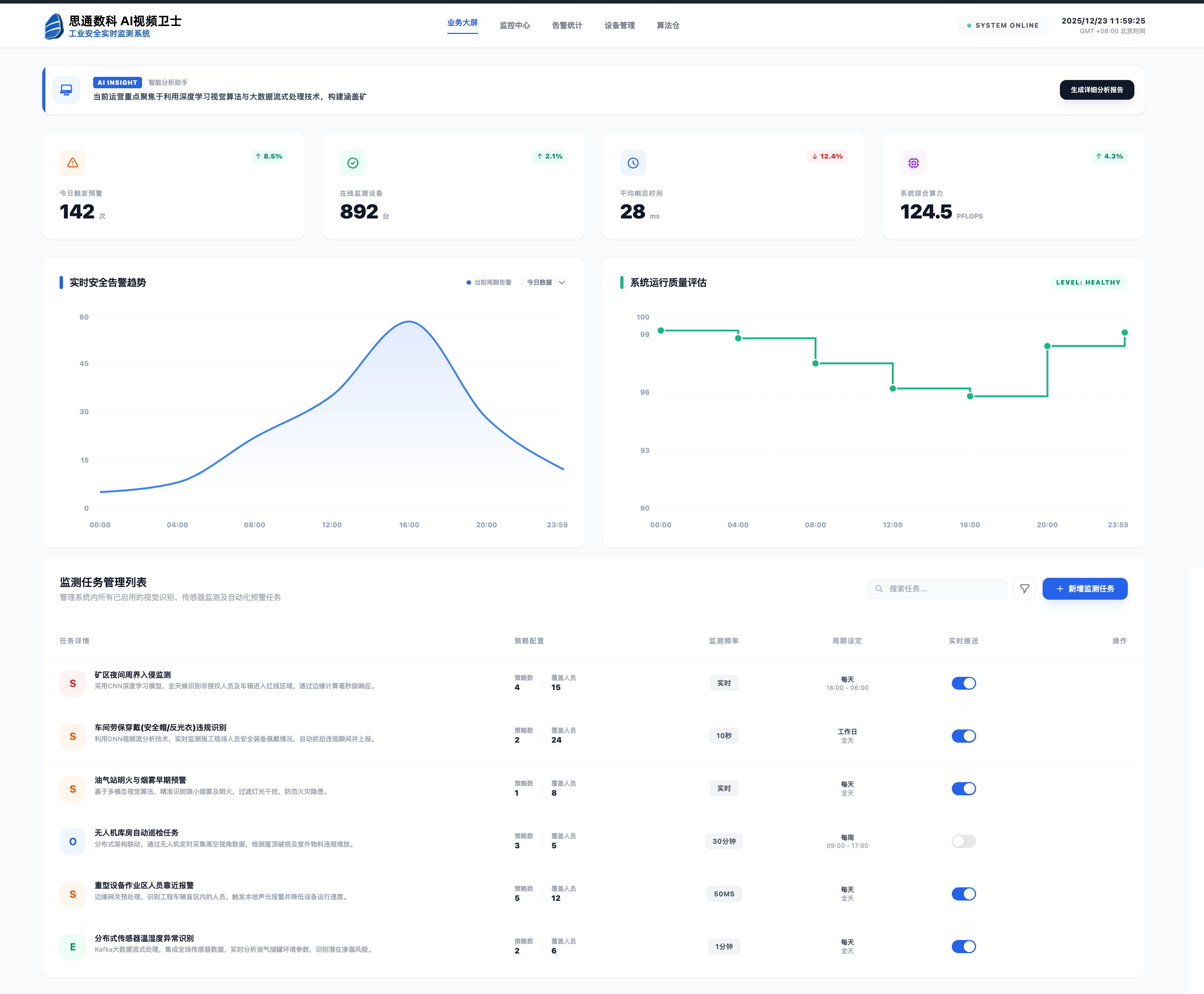This screenshot has height=994, width=1204.
Task: Click the filter funnel icon
Action: coord(1024,589)
